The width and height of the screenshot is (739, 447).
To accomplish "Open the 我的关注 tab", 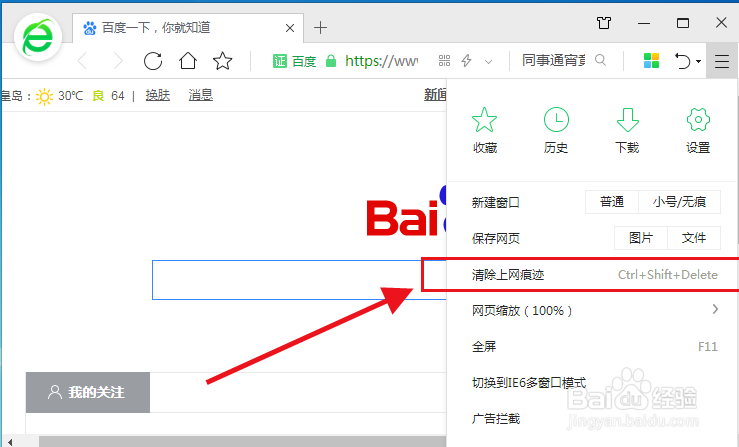I will pyautogui.click(x=88, y=392).
